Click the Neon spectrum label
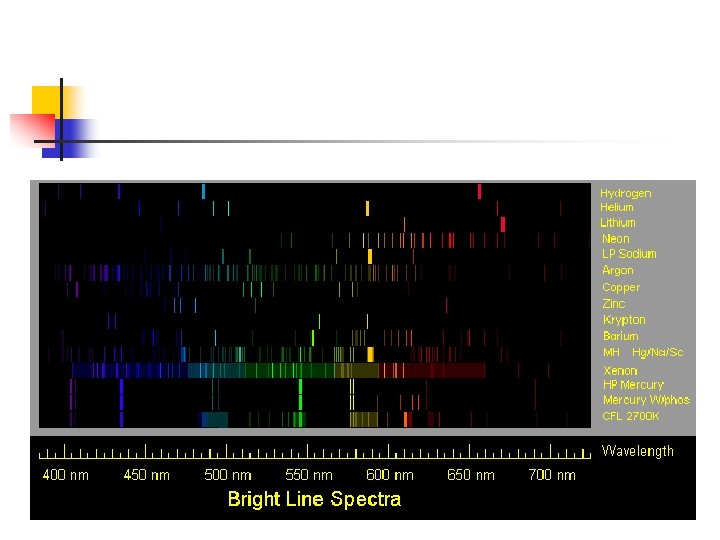The height and width of the screenshot is (540, 720). [616, 239]
